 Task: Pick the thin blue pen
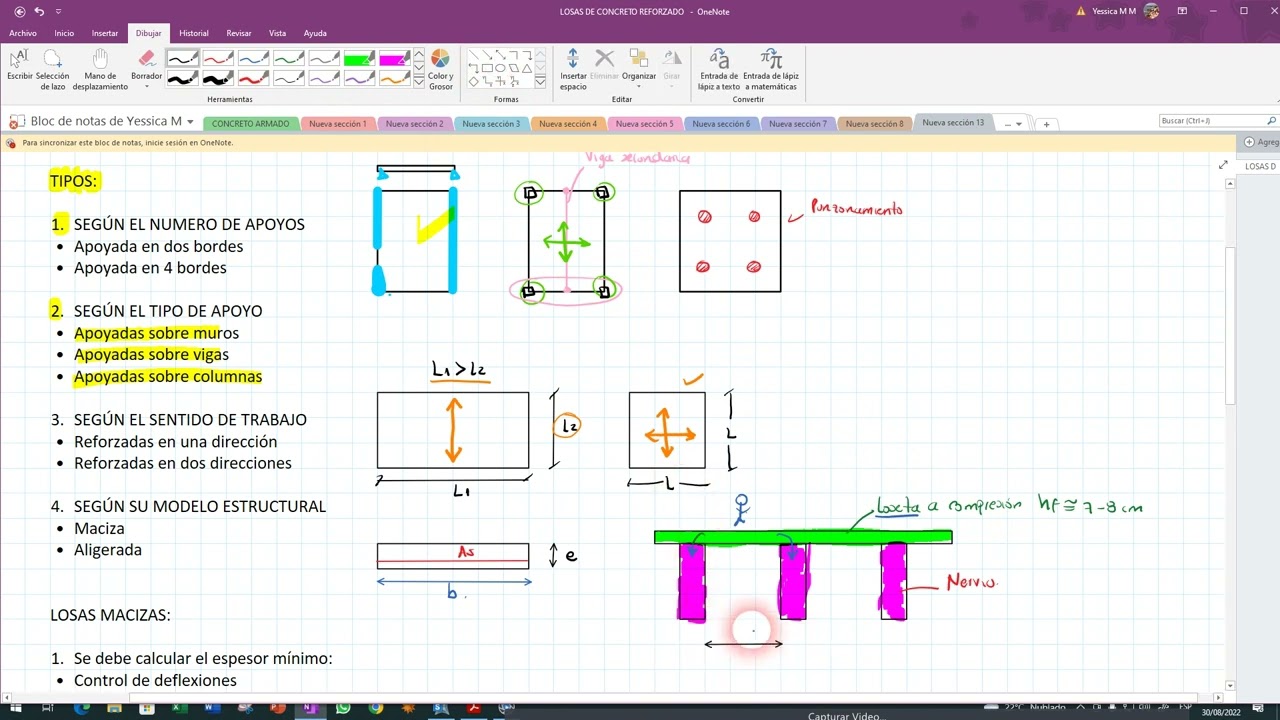tap(253, 59)
